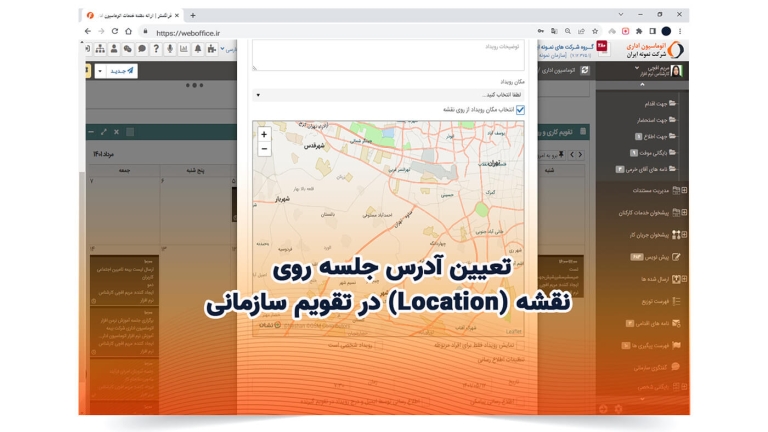Viewport: 768px width, 432px height.
Task: Close the calendar panel with the X icon
Action: [116, 132]
